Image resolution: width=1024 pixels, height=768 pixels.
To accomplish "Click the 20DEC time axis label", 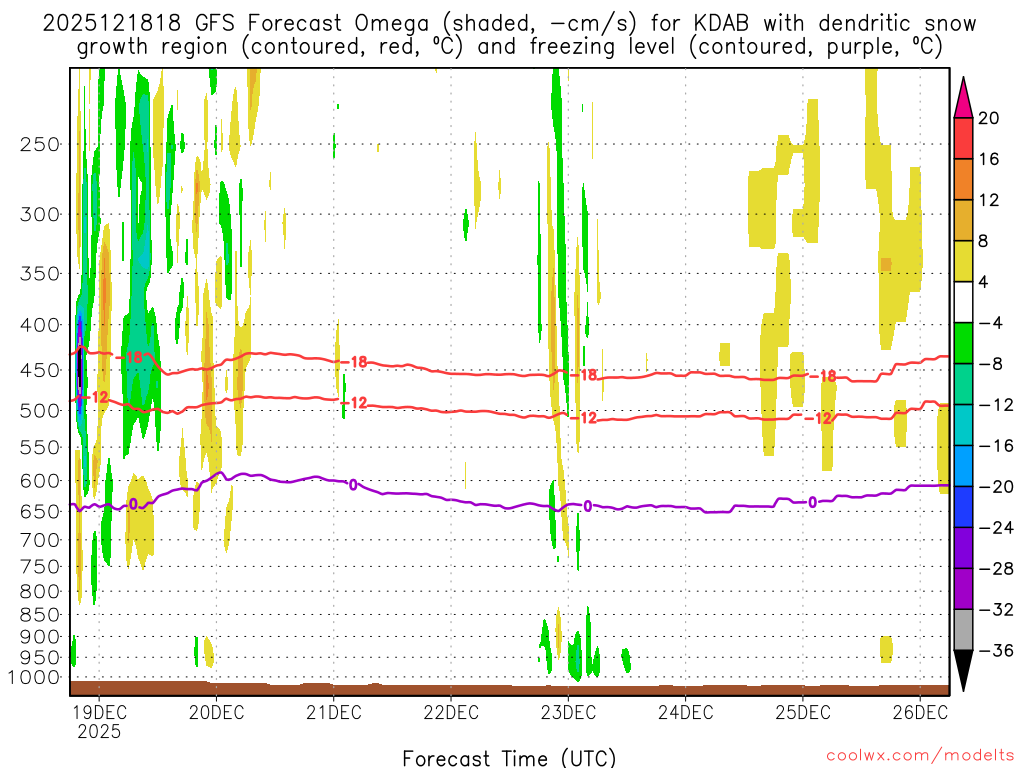I will point(216,712).
